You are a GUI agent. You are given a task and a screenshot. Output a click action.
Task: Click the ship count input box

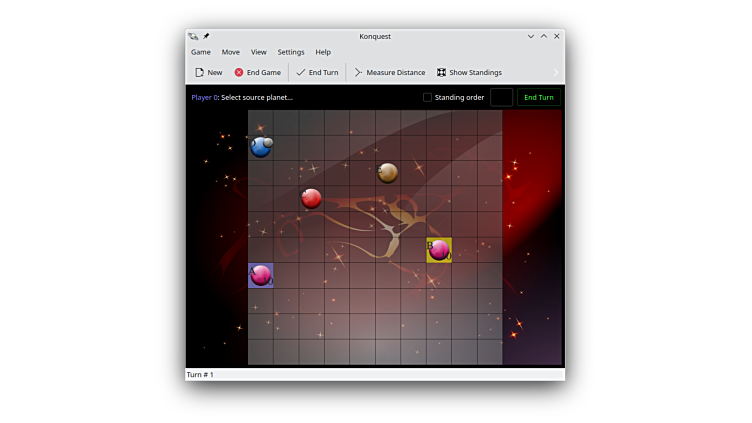pyautogui.click(x=501, y=98)
